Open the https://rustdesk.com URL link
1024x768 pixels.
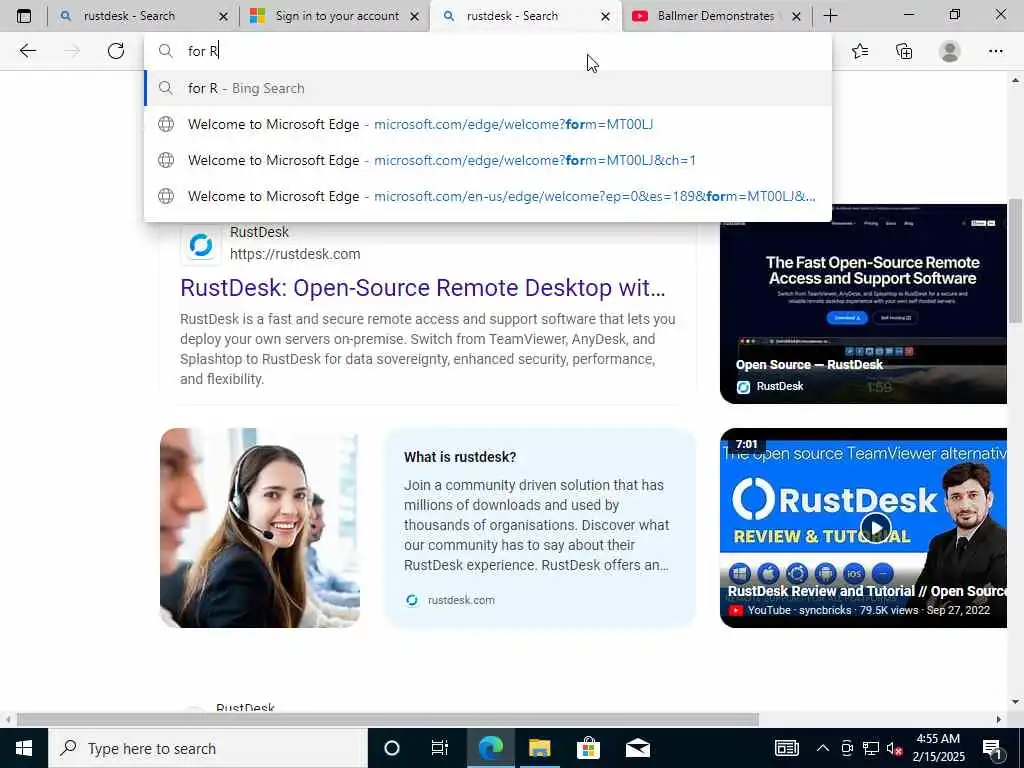[x=295, y=254]
